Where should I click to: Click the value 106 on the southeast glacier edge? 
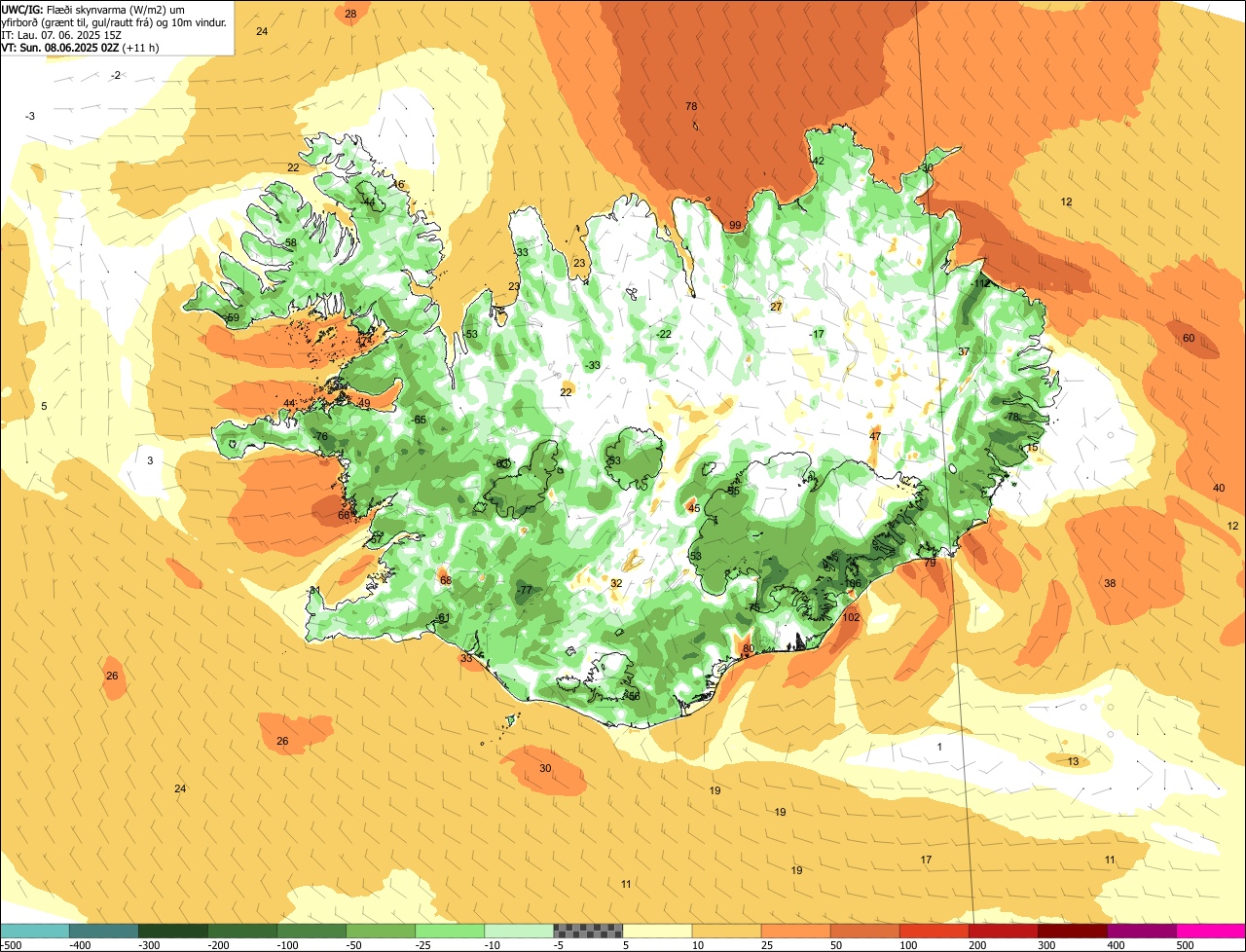click(852, 584)
